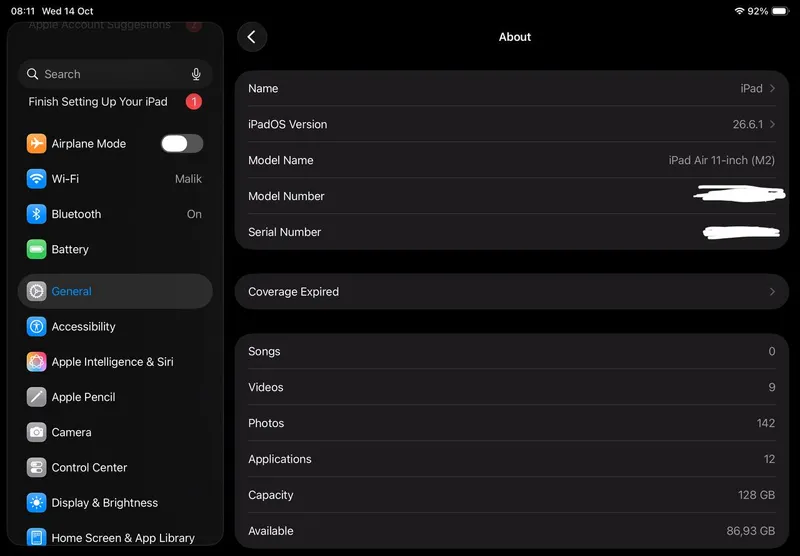This screenshot has height=556, width=800.
Task: Expand Coverage Expired chevron
Action: pyautogui.click(x=772, y=292)
